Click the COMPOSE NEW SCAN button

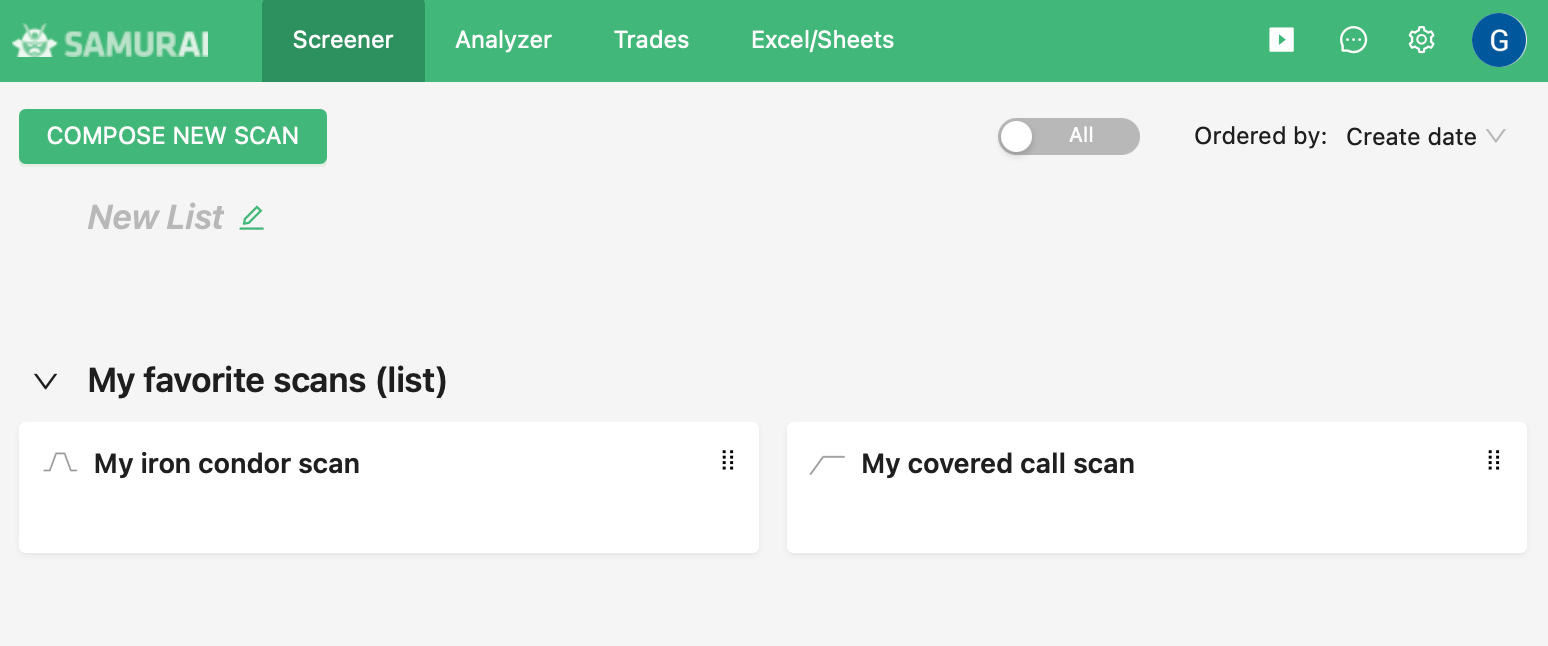pos(172,136)
